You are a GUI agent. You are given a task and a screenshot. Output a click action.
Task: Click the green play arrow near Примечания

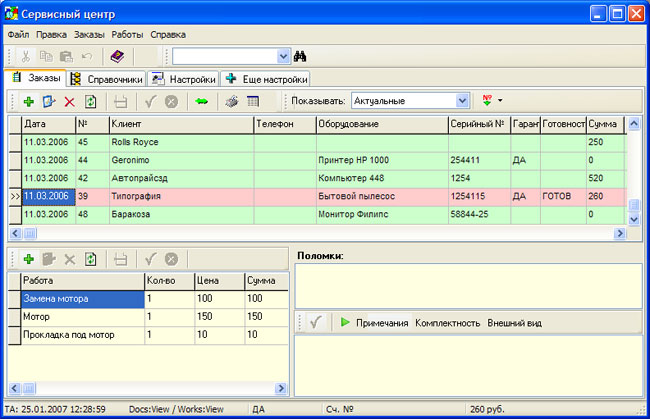344,323
